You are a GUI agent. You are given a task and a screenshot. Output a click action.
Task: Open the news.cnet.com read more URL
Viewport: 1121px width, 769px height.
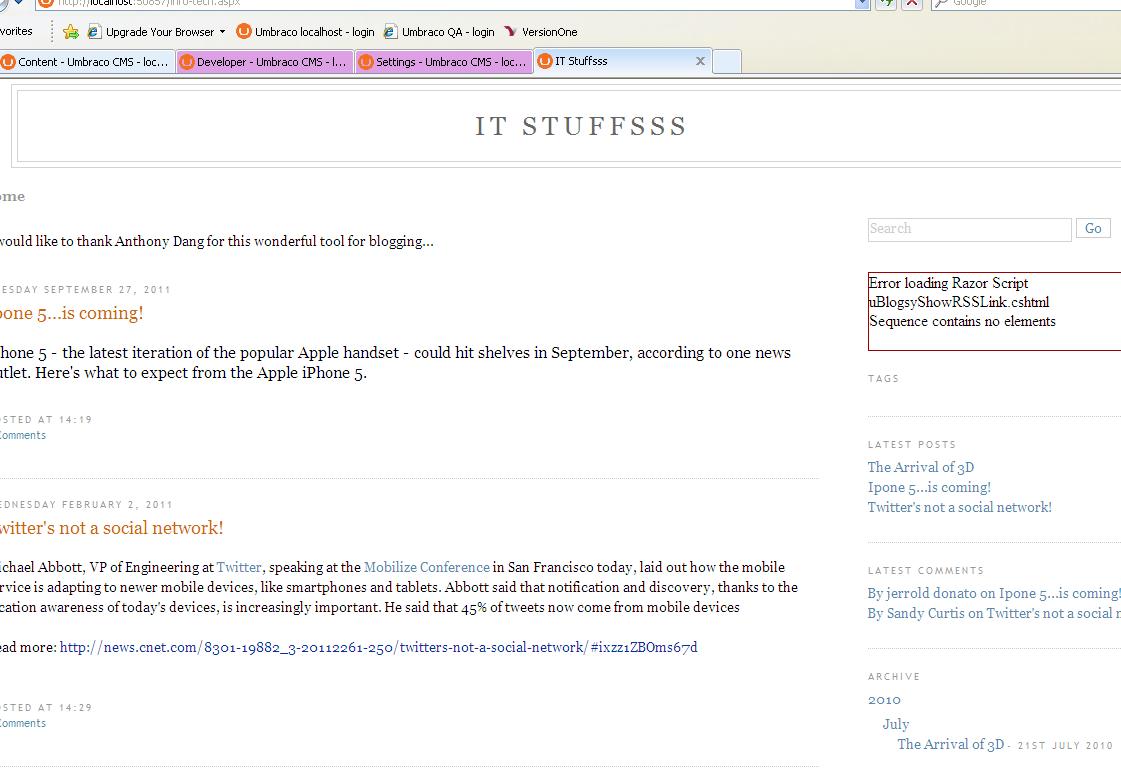[378, 648]
